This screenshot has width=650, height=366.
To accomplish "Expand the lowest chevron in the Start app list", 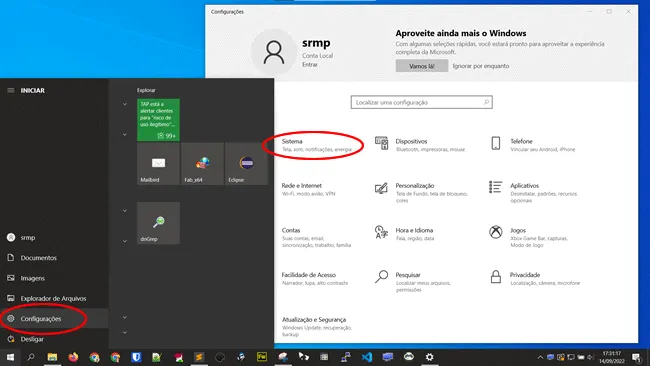I will point(125,332).
